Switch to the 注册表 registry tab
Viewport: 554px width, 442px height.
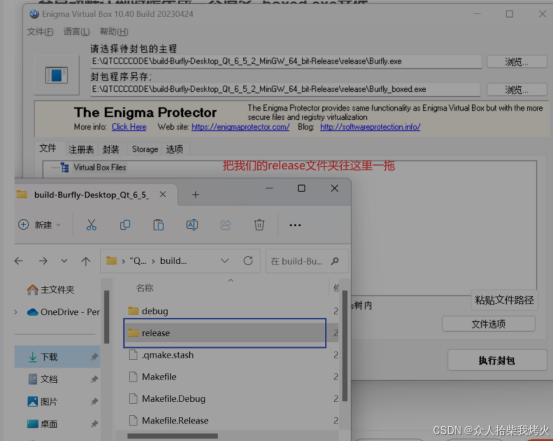tap(81, 149)
